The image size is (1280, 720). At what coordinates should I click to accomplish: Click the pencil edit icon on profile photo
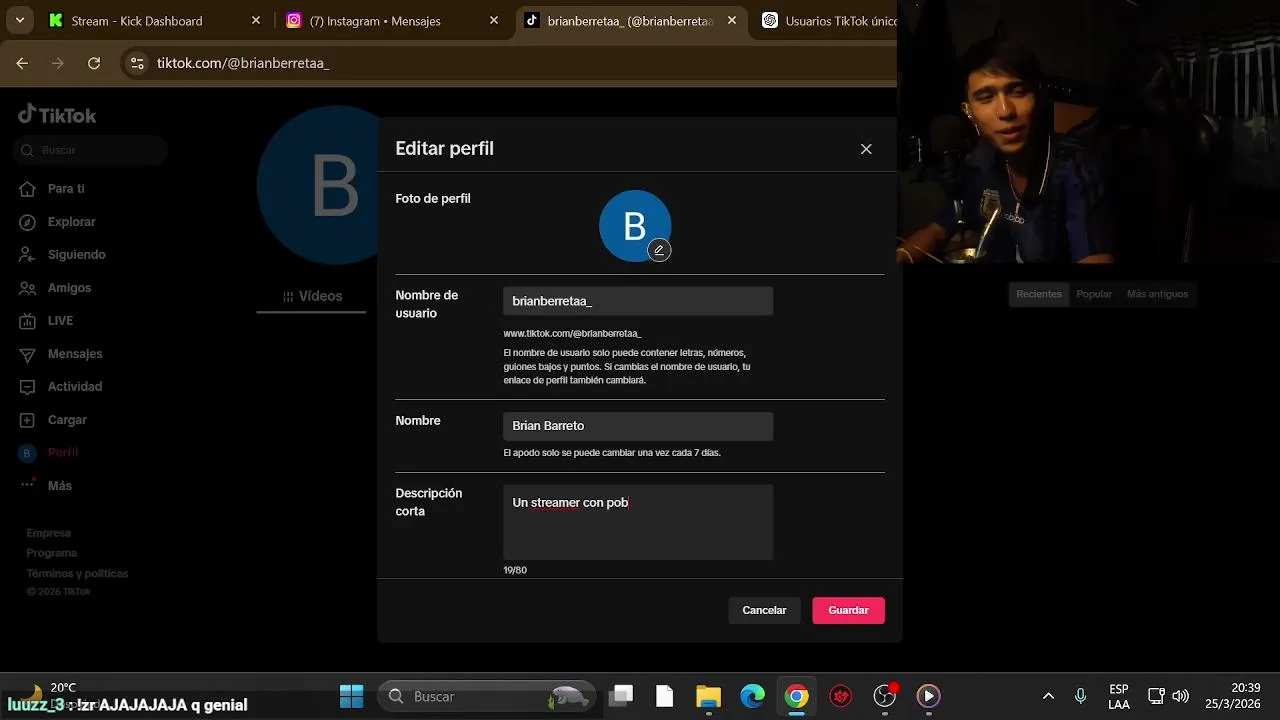(x=658, y=250)
